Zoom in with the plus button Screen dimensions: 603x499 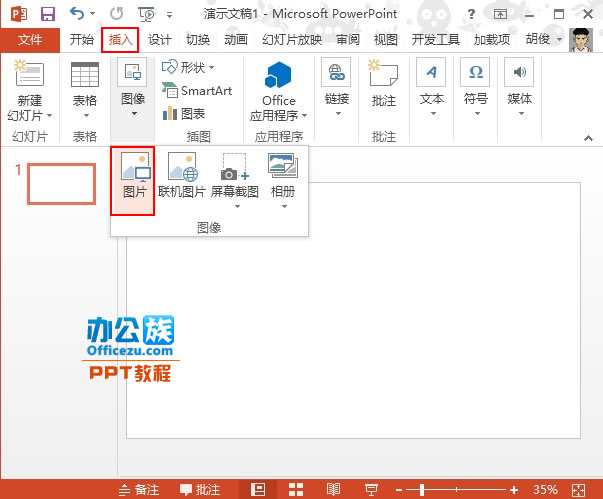(514, 490)
